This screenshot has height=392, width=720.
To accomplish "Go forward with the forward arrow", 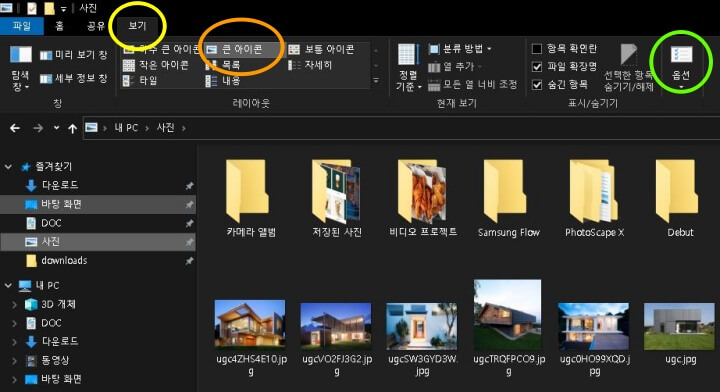I will [x=38, y=128].
